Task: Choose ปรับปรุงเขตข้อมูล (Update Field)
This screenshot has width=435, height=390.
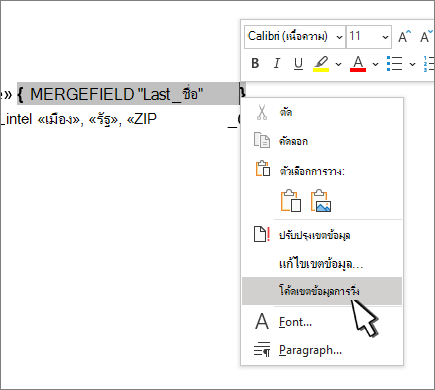Action: pyautogui.click(x=322, y=235)
